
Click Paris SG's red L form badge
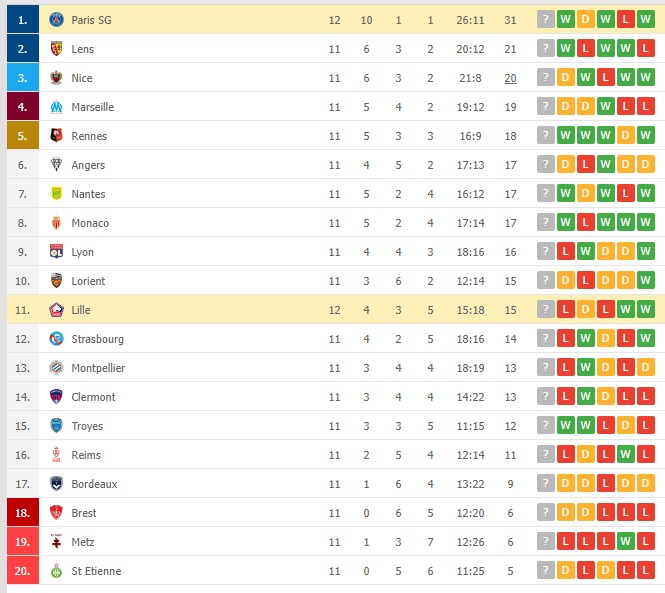(625, 20)
